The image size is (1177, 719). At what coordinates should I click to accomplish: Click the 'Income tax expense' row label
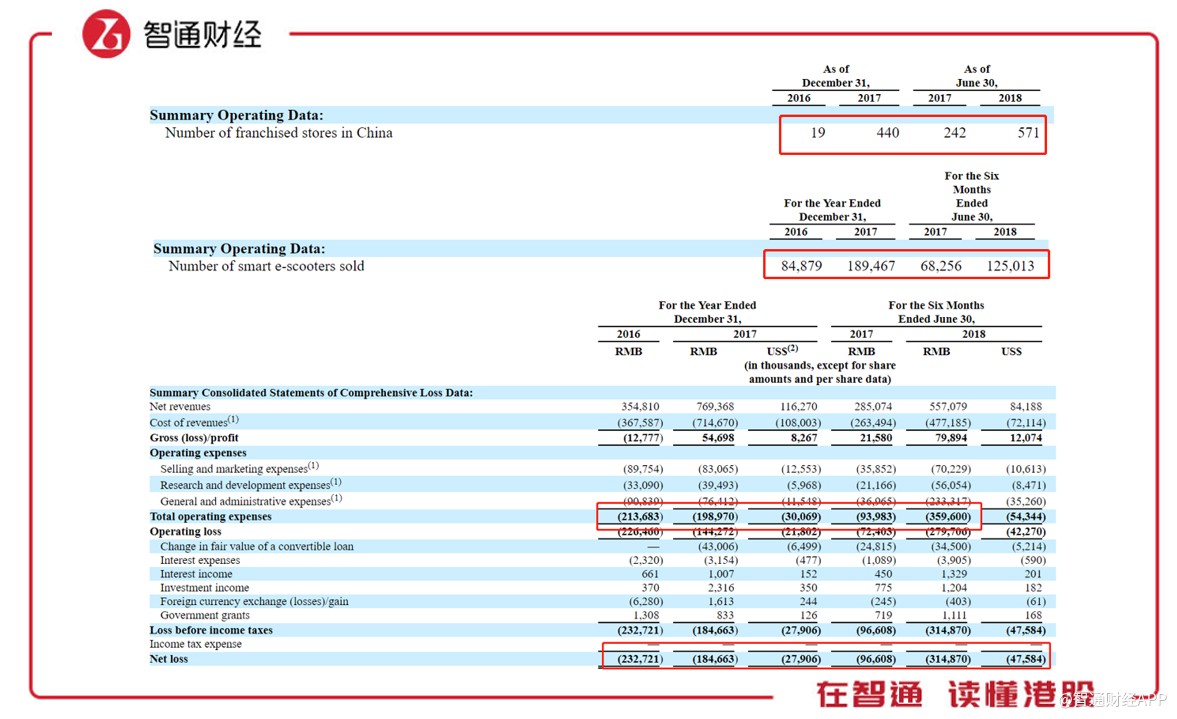(195, 644)
